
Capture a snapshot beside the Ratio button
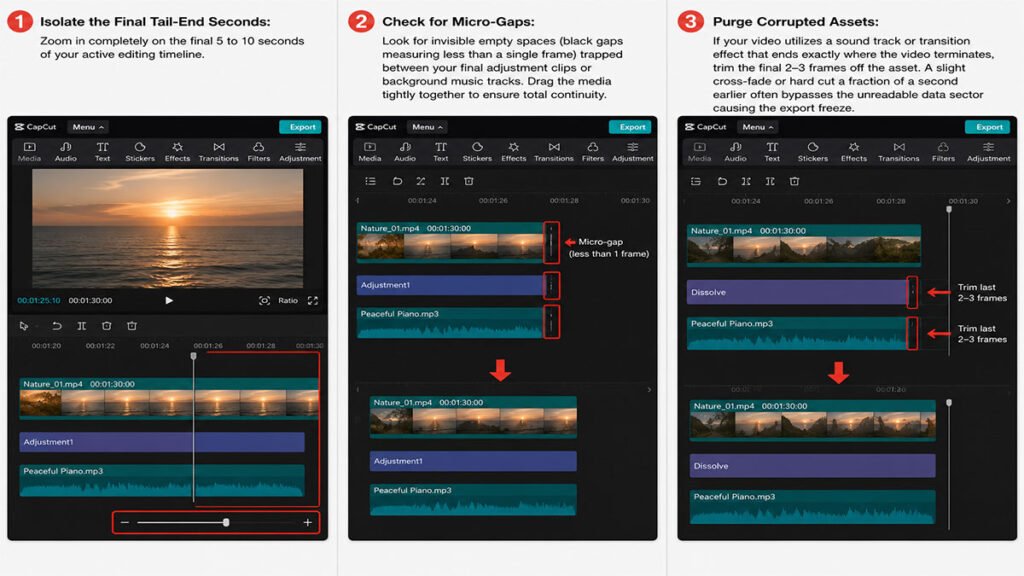coord(264,300)
